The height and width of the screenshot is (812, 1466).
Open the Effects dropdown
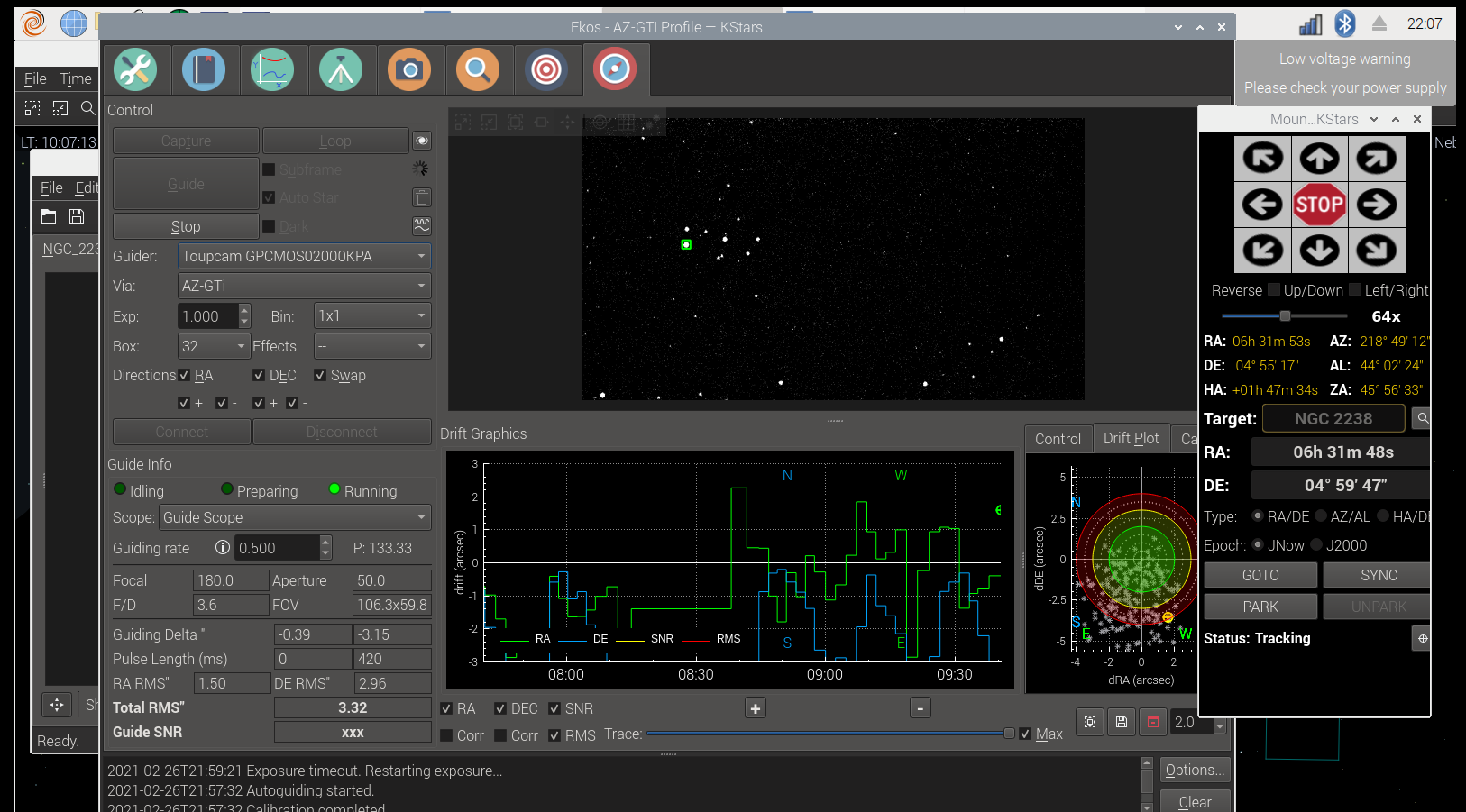click(372, 346)
